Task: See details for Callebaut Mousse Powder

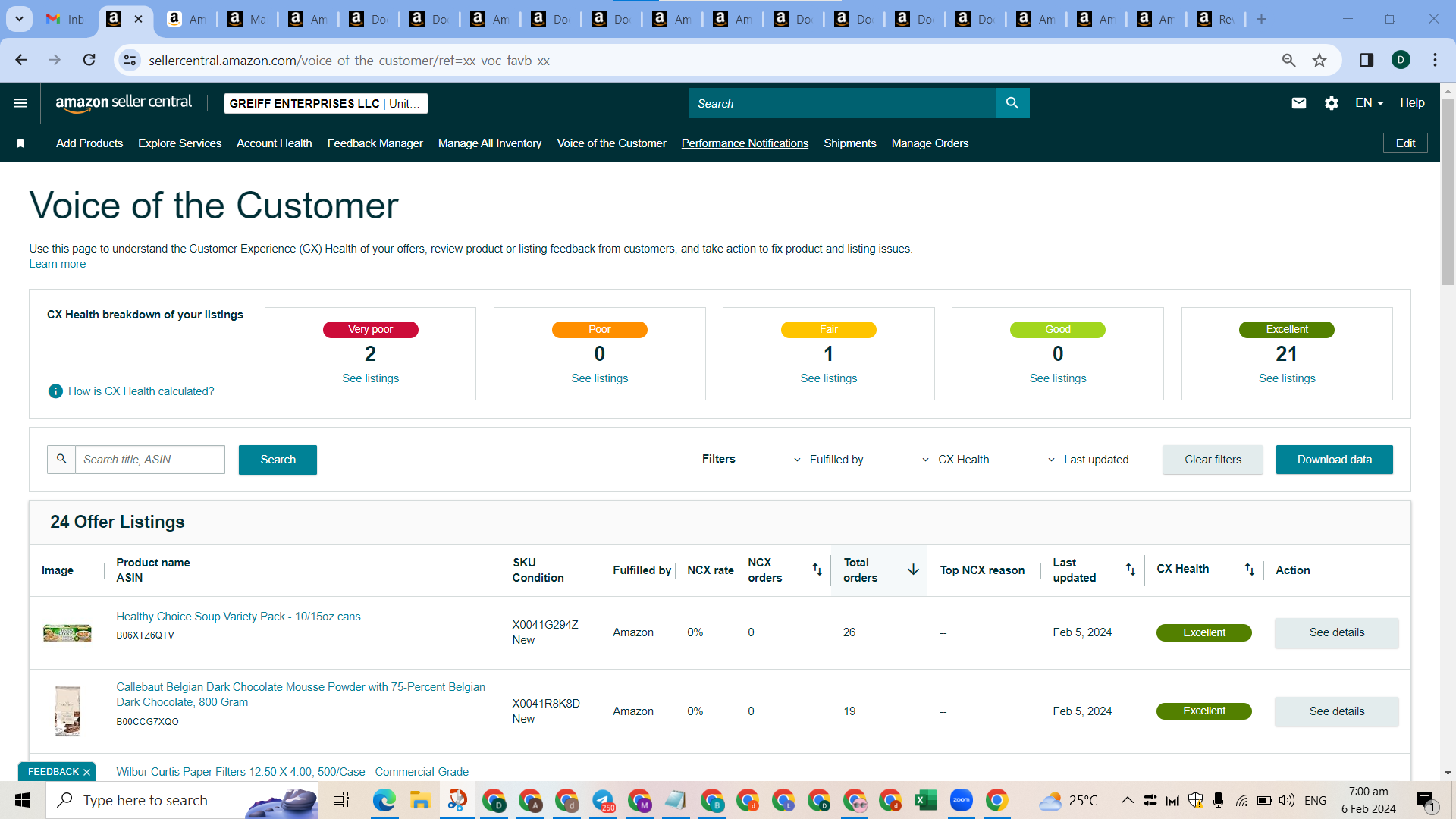Action: point(1336,711)
